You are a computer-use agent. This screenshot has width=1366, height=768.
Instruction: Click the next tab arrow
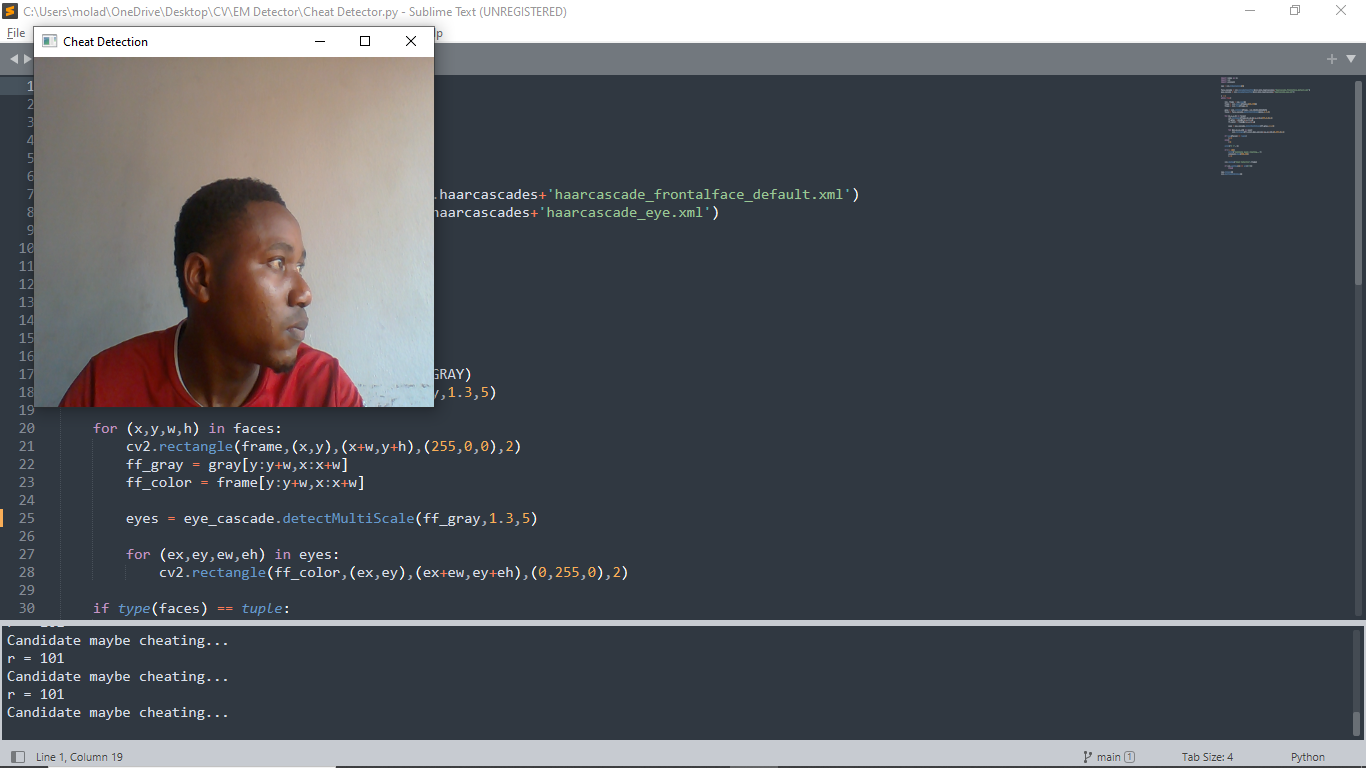pos(27,59)
